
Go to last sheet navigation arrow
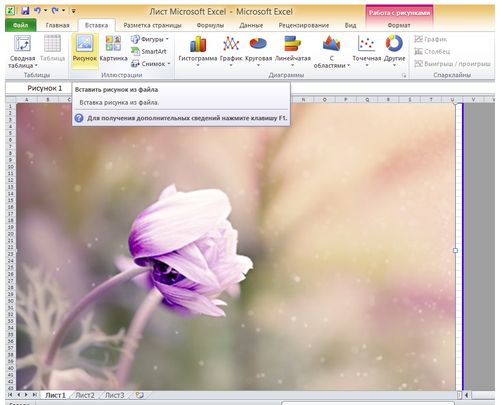click(34, 395)
